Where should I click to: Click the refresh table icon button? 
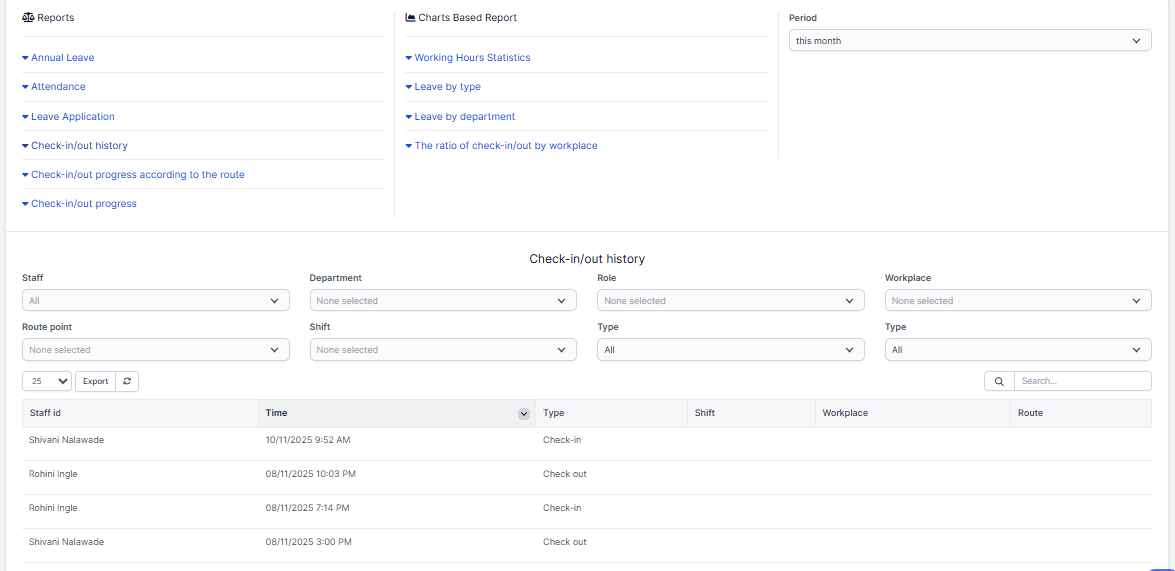[x=127, y=381]
